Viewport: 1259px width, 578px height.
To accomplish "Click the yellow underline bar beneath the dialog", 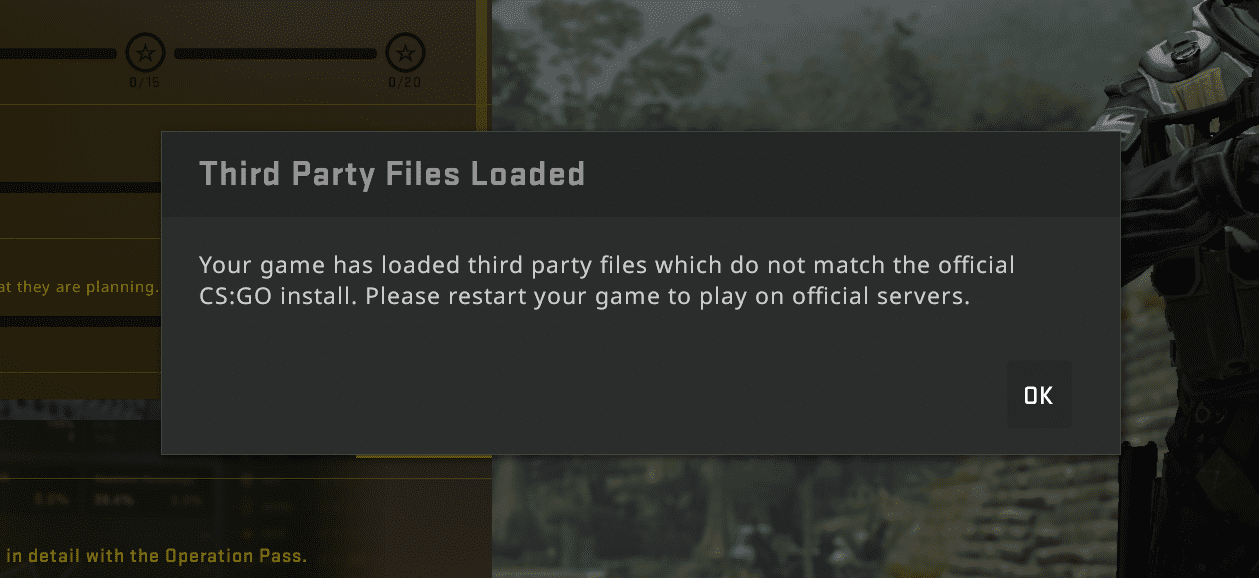I will coord(423,456).
